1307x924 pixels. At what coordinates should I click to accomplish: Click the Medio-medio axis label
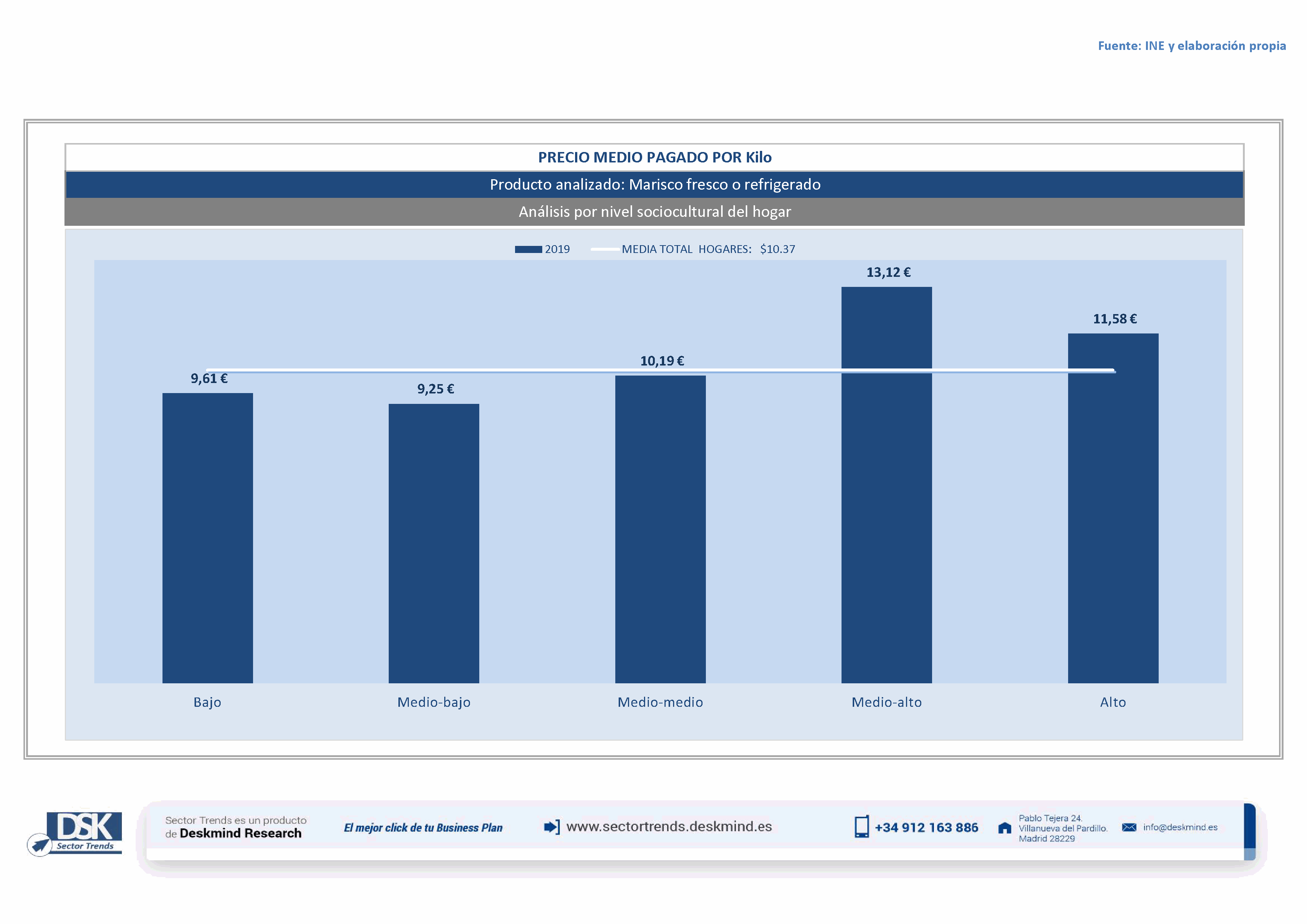[x=660, y=702]
